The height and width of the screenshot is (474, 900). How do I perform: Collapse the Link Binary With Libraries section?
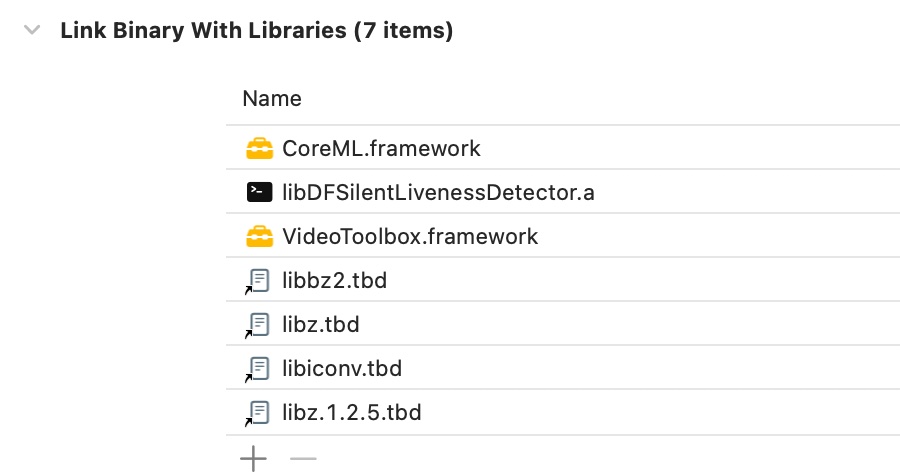point(33,31)
